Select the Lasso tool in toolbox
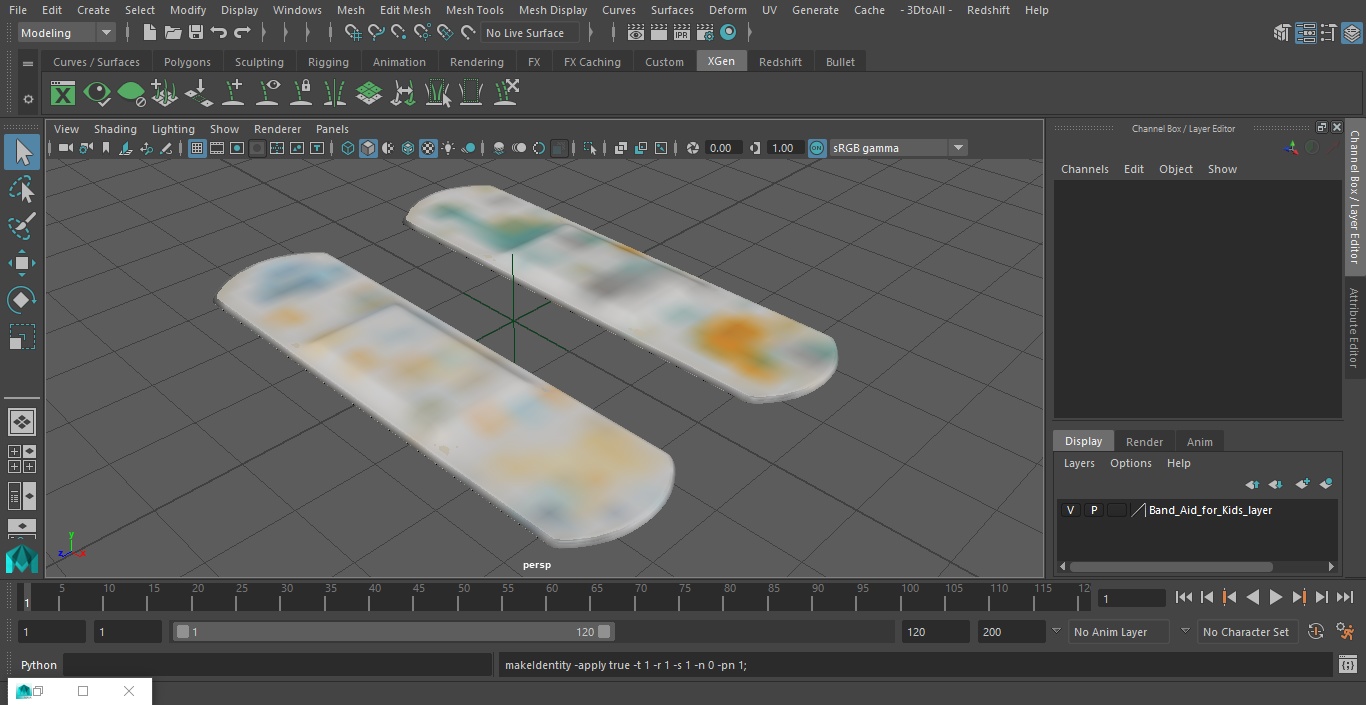The height and width of the screenshot is (705, 1366). click(22, 189)
